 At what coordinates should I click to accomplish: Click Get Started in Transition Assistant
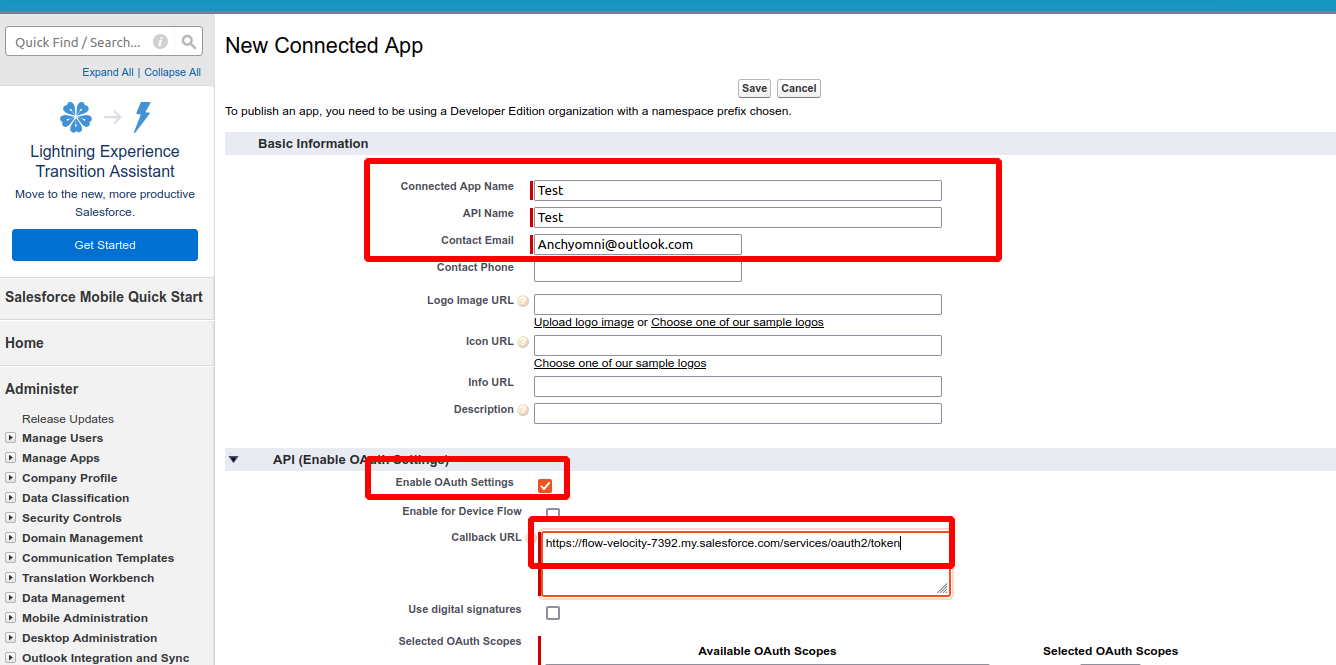(x=105, y=245)
